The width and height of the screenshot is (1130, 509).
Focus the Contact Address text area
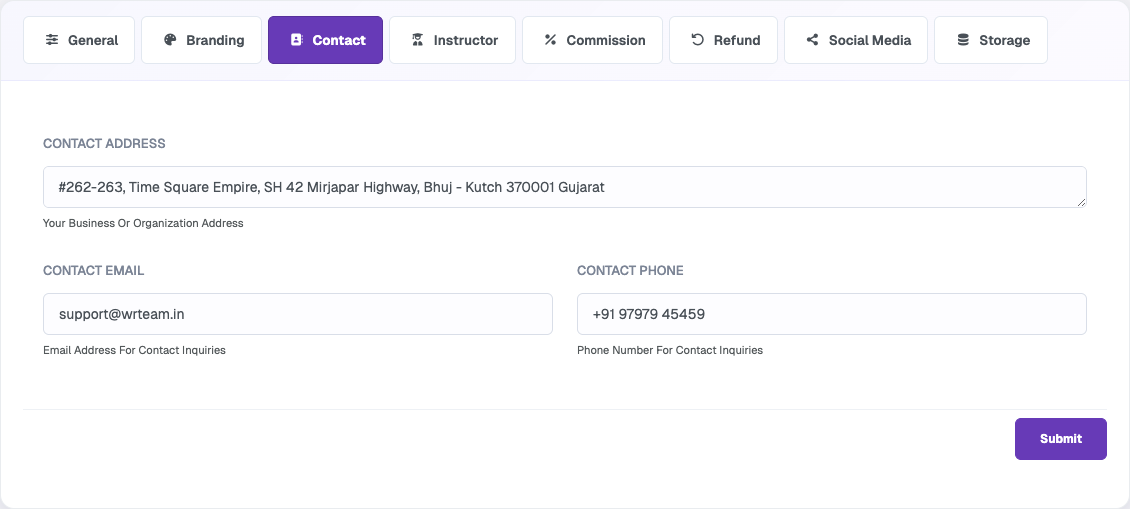565,187
